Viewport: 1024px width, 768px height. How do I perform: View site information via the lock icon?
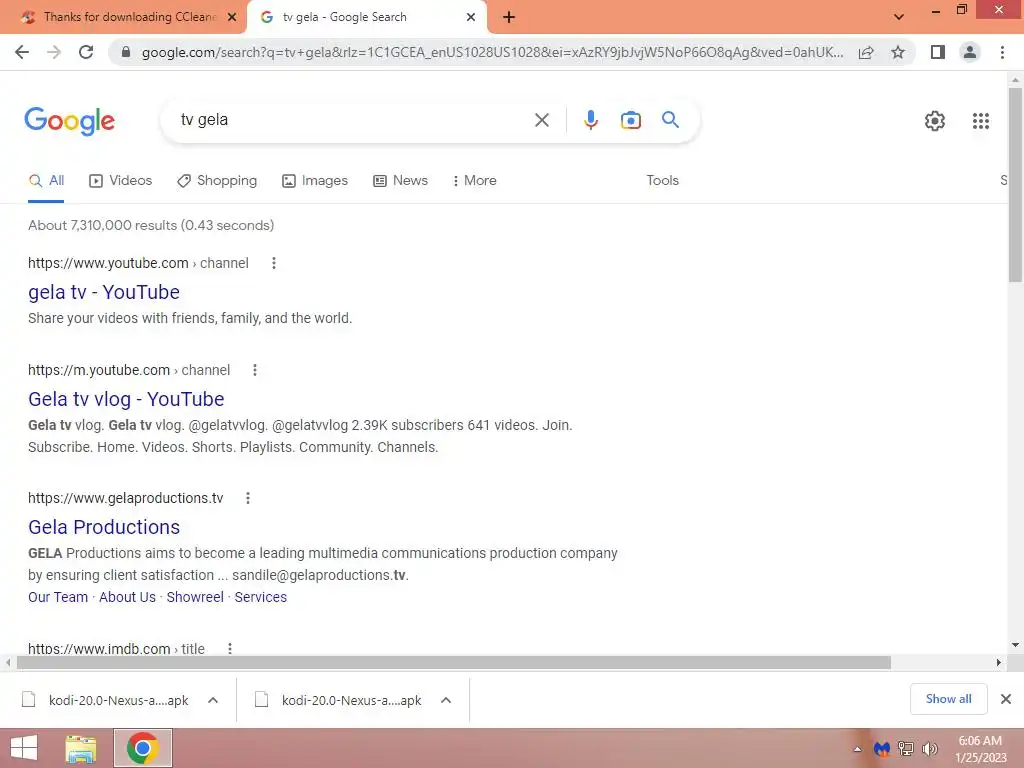coord(126,52)
